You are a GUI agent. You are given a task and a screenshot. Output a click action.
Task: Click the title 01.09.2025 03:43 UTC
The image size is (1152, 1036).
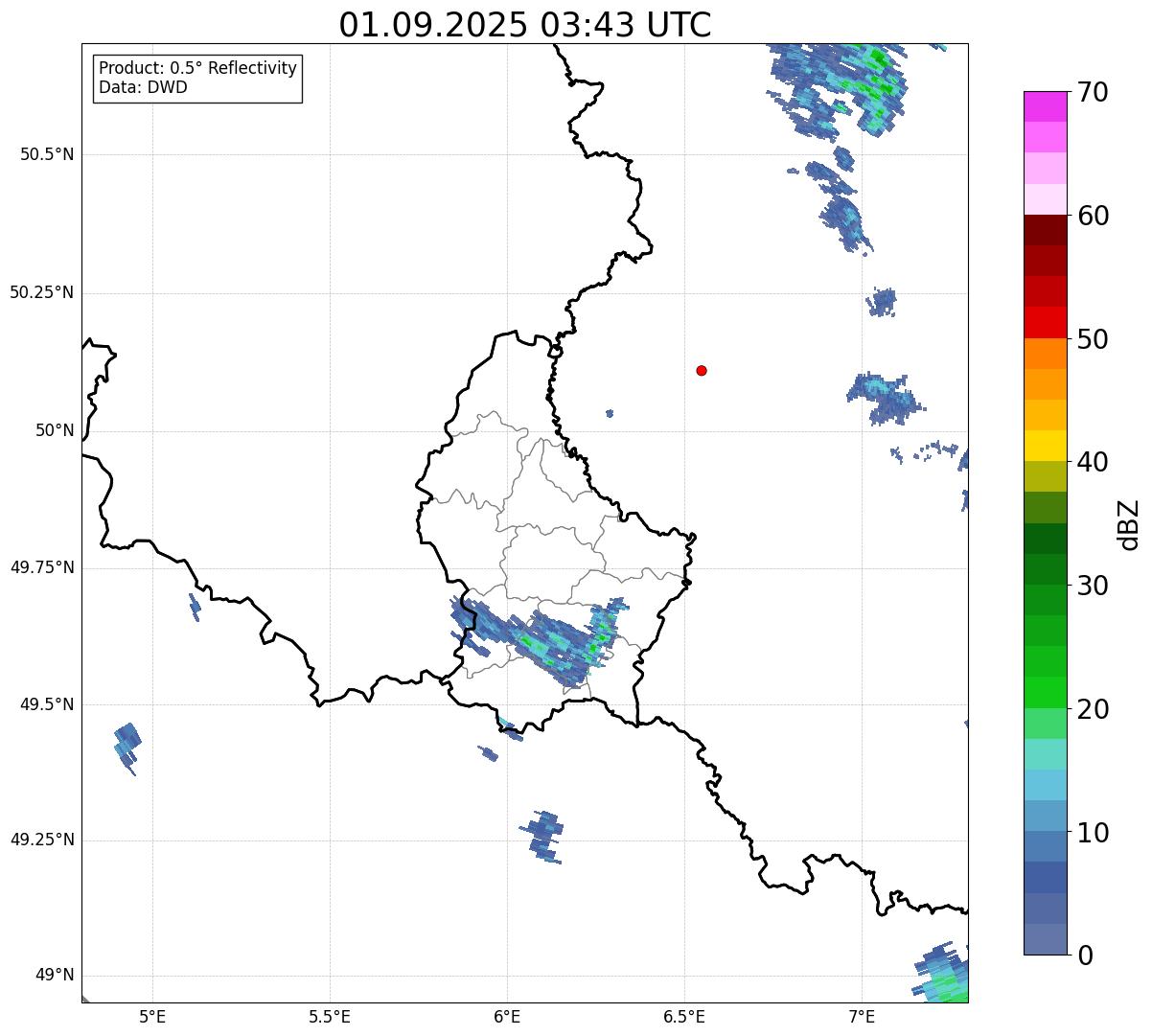click(525, 24)
